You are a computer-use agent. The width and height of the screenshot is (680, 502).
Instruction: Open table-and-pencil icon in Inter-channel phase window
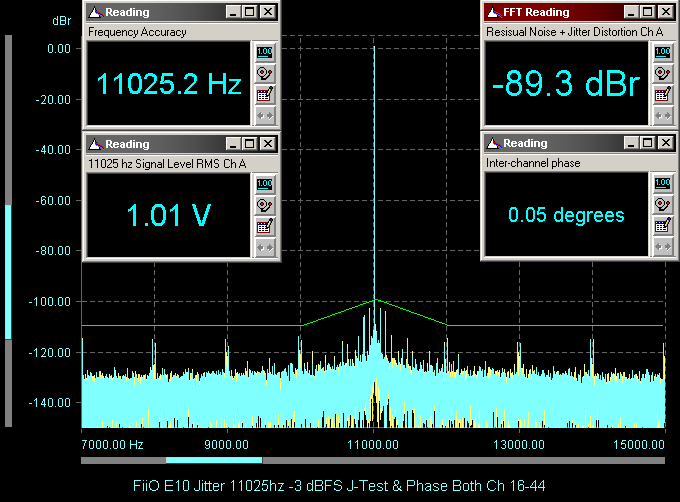click(661, 225)
